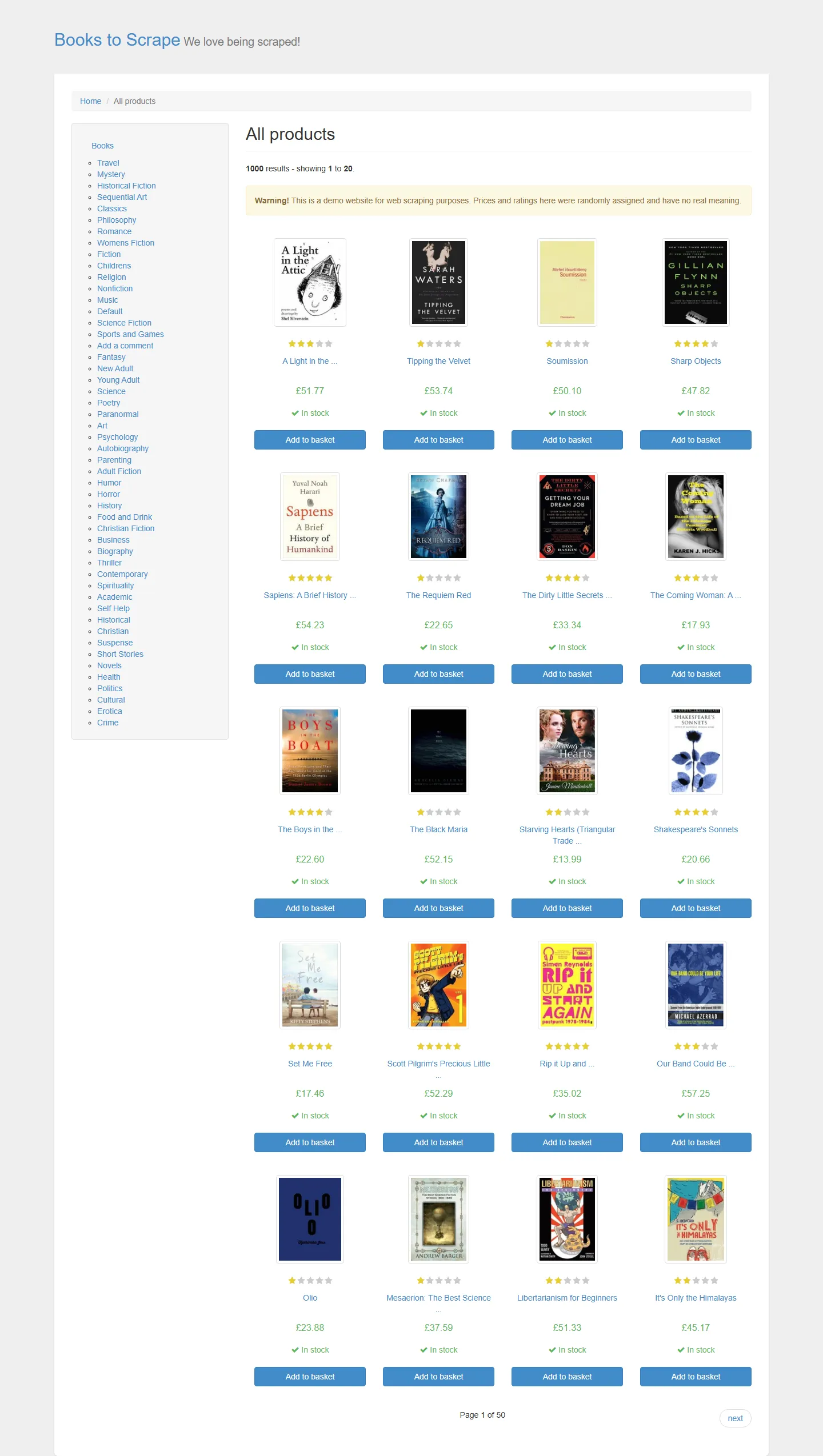Select the Libertarianism for Beginners cover image
823x1456 pixels.
pyautogui.click(x=567, y=1219)
